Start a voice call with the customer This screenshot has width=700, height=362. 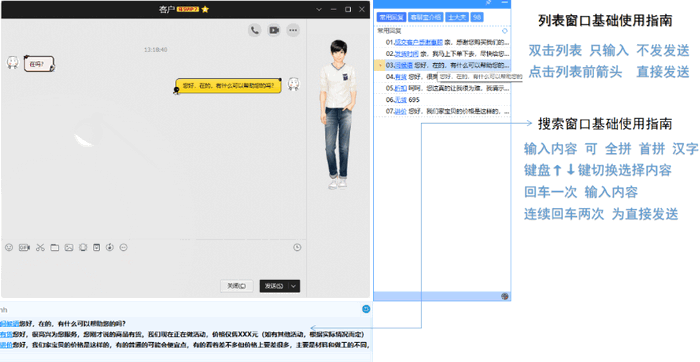coord(254,30)
